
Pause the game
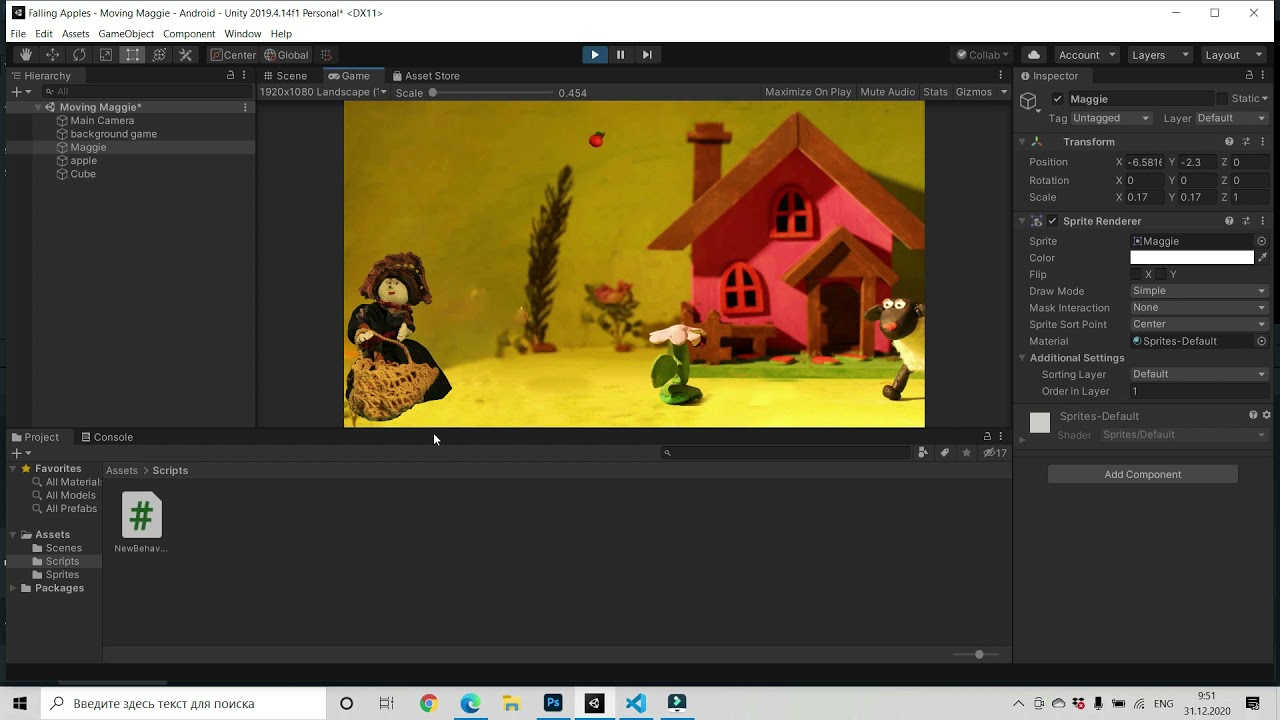620,55
